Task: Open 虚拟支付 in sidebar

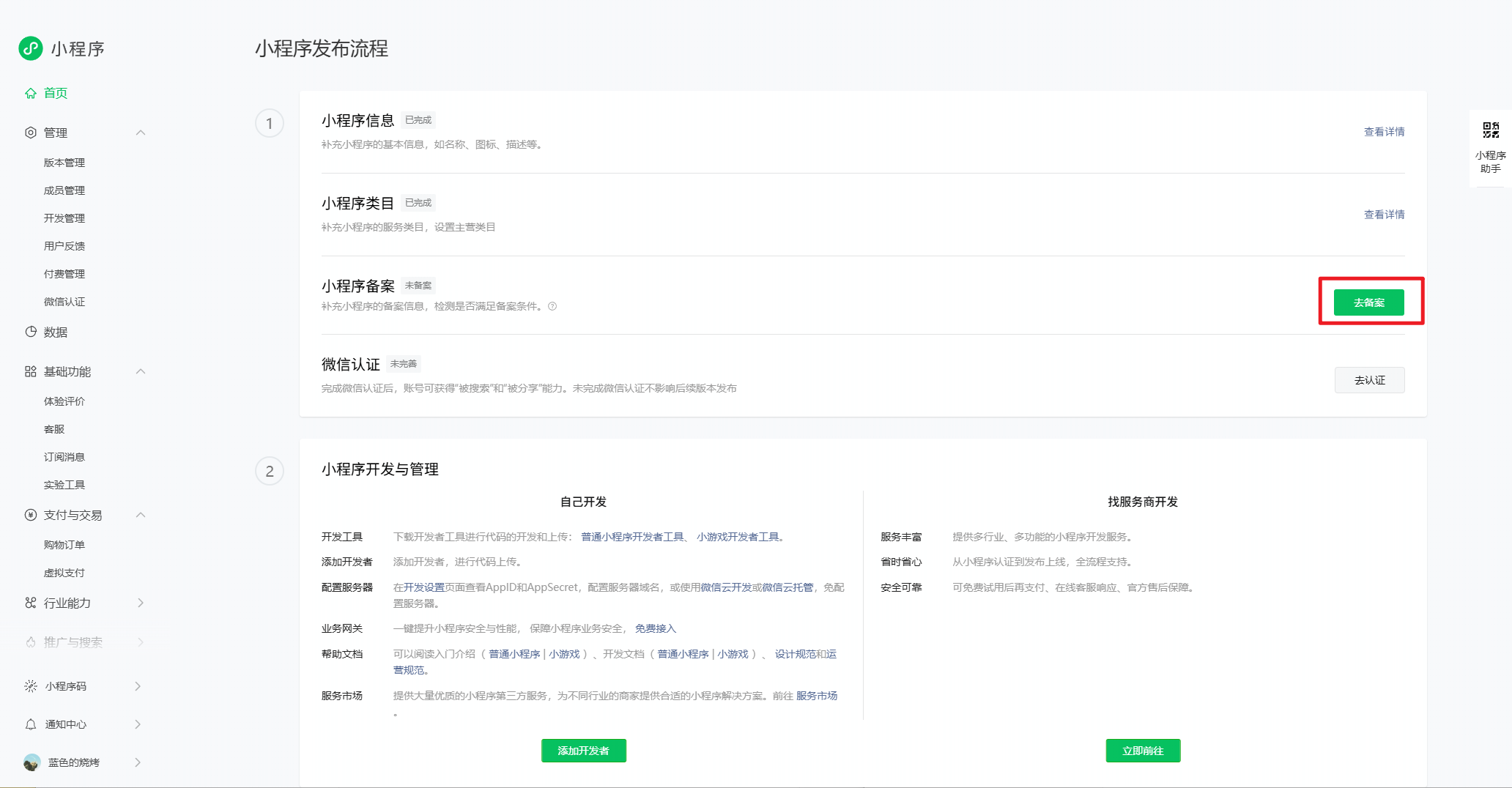Action: [x=64, y=573]
